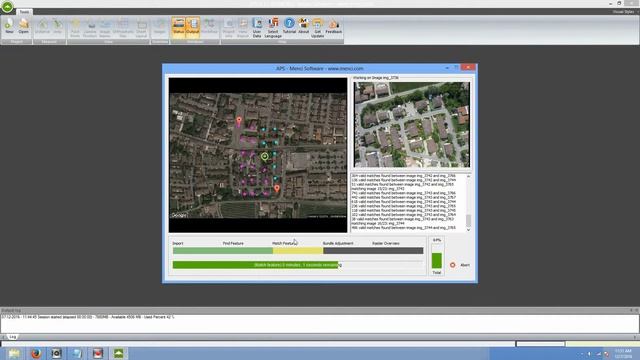Click the Open project icon
The height and width of the screenshot is (360, 640).
point(24,27)
